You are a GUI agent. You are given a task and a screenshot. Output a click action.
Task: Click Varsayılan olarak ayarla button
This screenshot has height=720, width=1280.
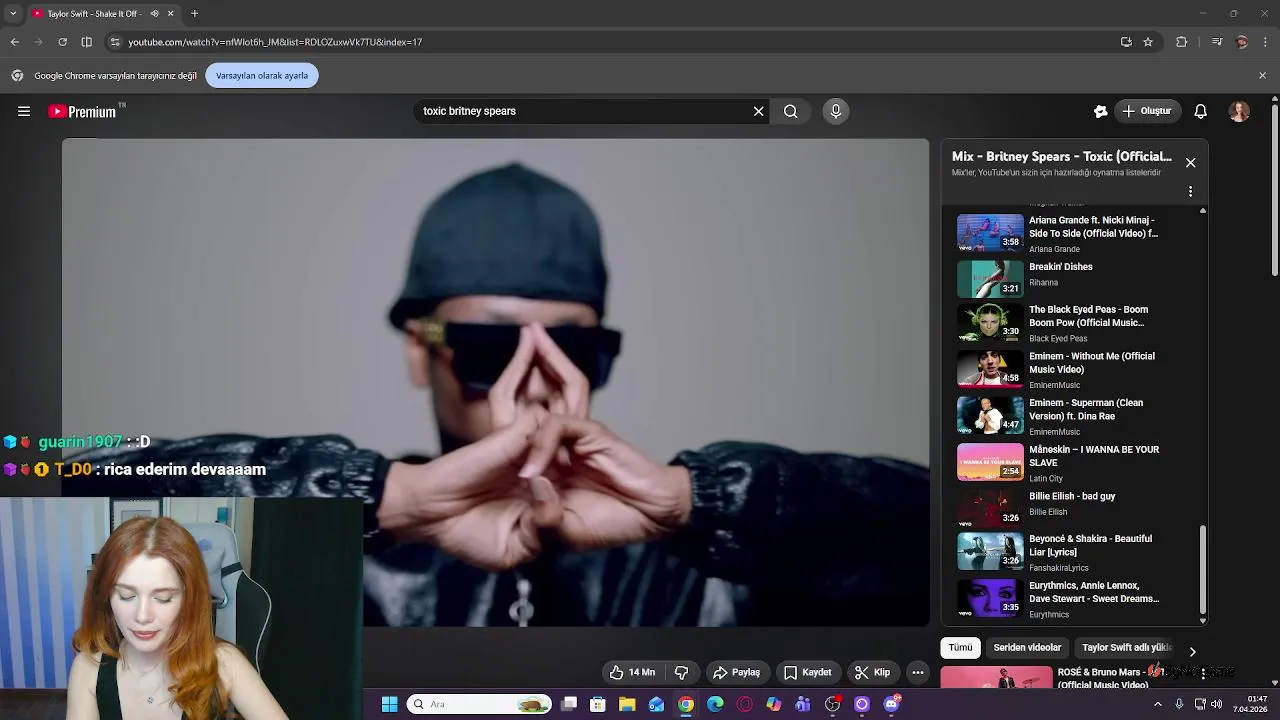click(x=262, y=75)
